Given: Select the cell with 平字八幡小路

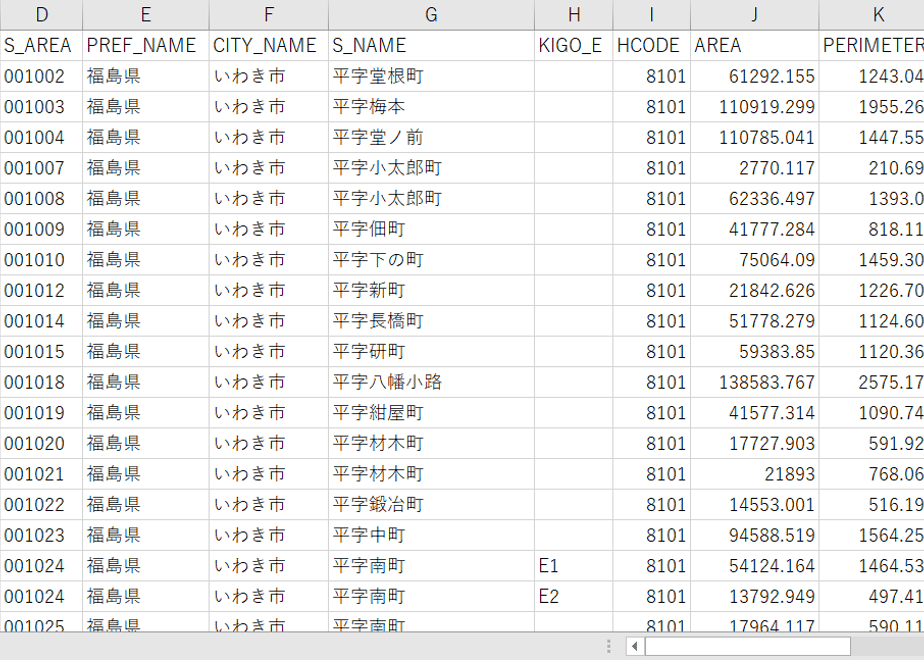Looking at the screenshot, I should pos(431,382).
